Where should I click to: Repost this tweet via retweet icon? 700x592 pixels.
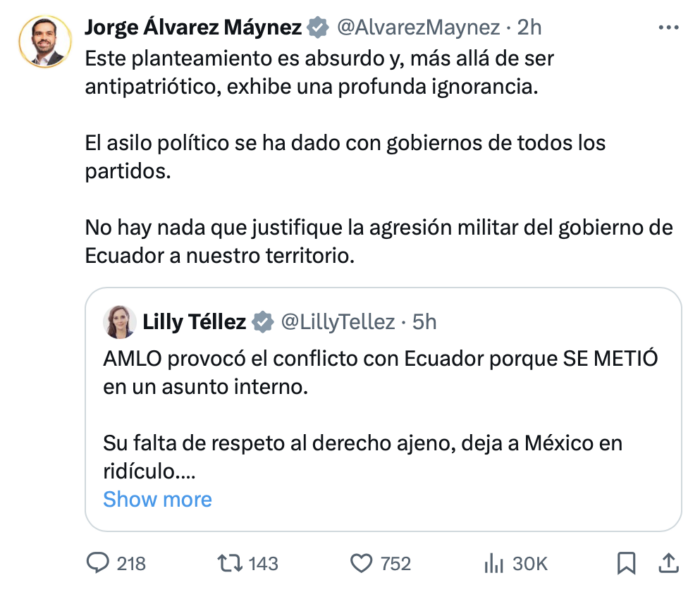[229, 563]
